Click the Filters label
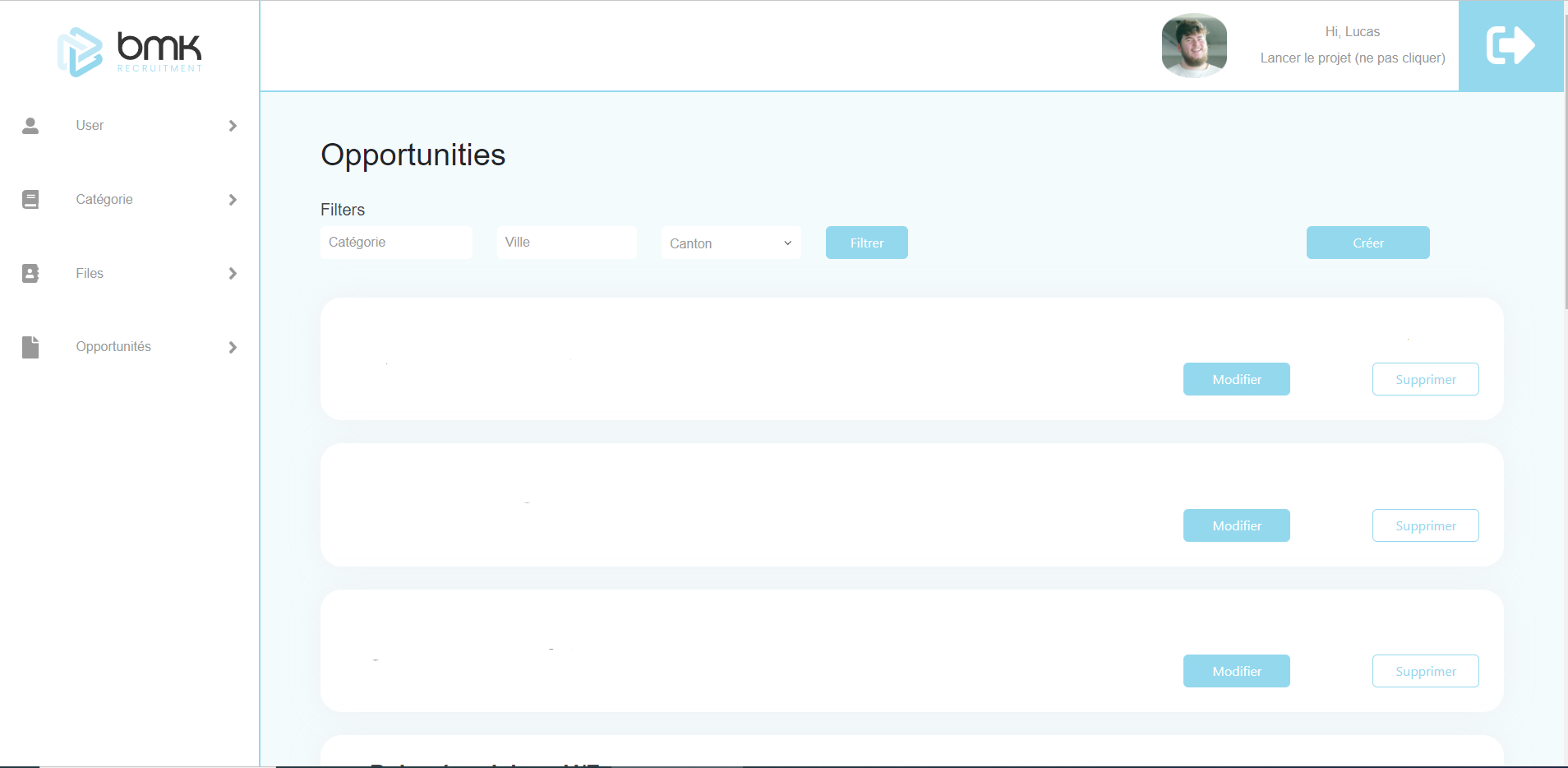 (x=343, y=210)
